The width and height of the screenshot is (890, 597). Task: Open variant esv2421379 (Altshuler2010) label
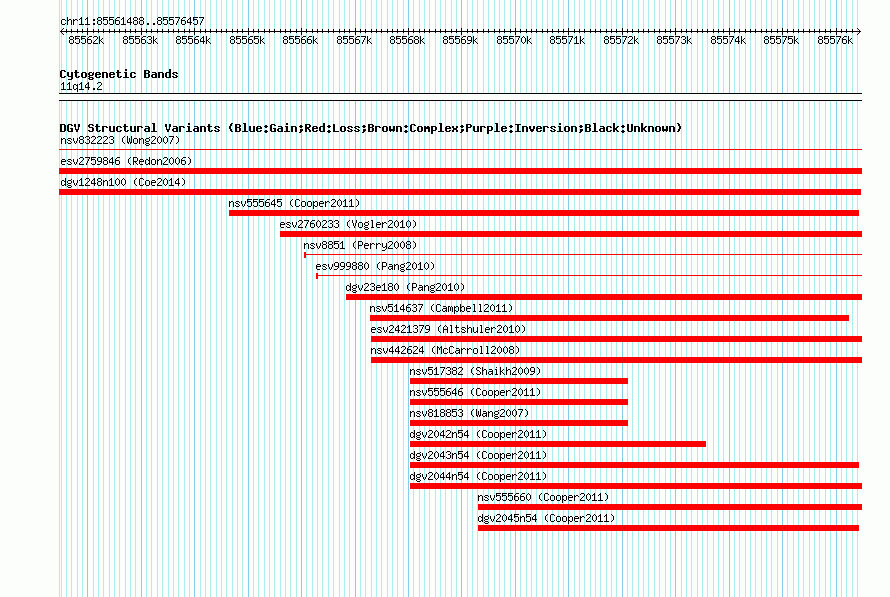tap(448, 329)
